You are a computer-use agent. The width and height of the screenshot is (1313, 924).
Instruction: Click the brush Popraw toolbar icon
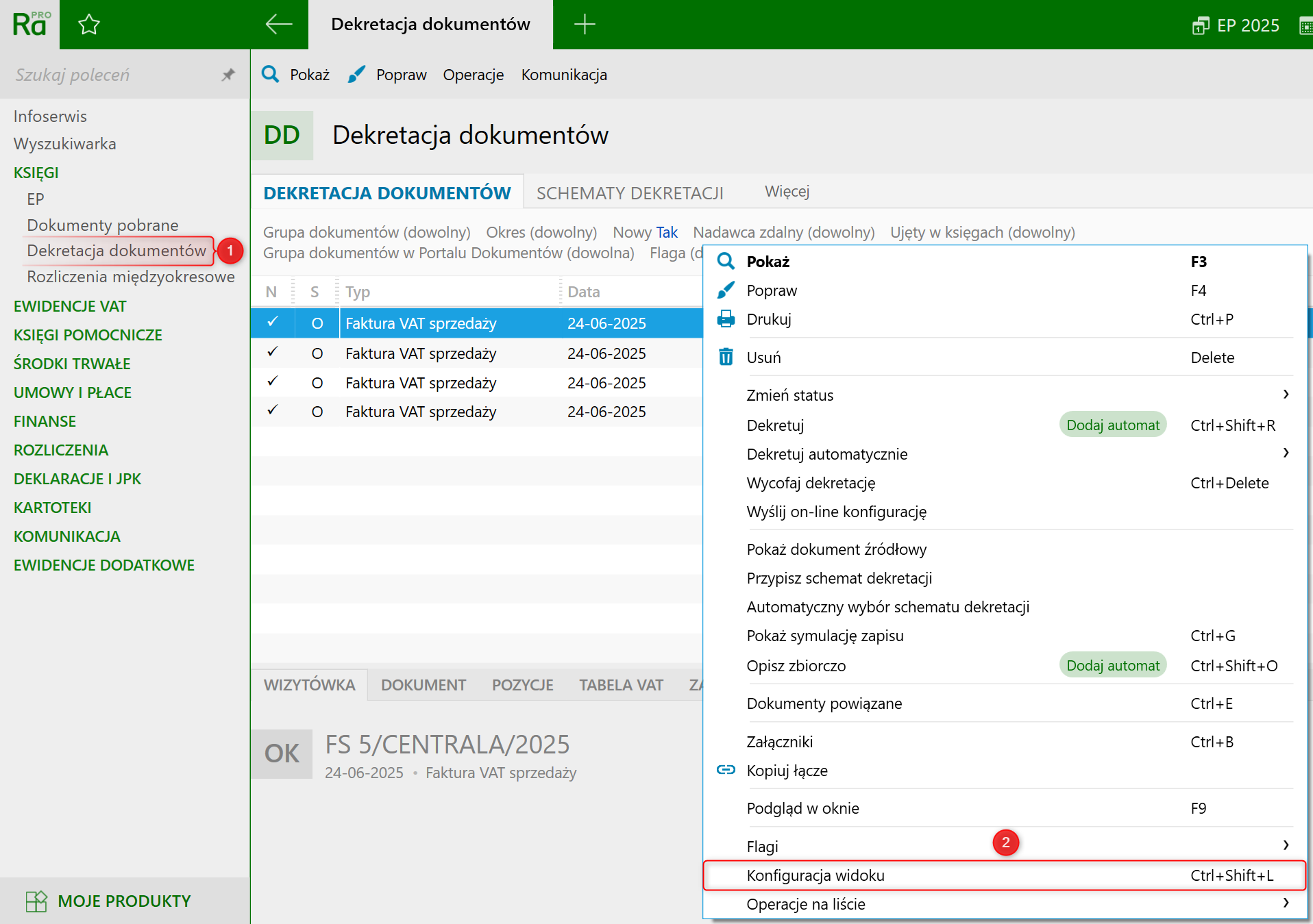(x=356, y=75)
